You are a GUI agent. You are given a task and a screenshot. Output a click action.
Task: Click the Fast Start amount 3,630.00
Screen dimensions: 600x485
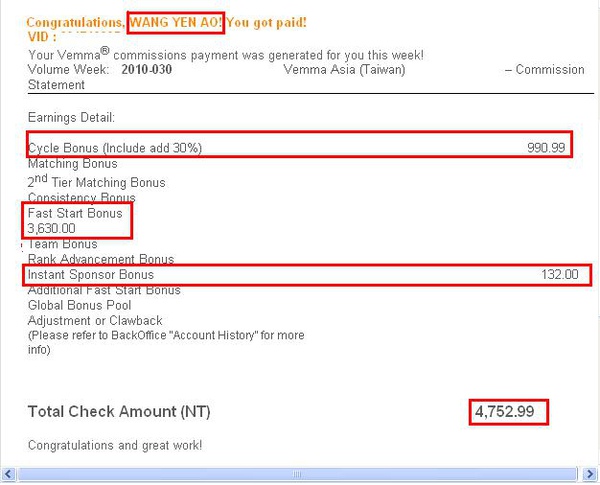click(x=51, y=229)
